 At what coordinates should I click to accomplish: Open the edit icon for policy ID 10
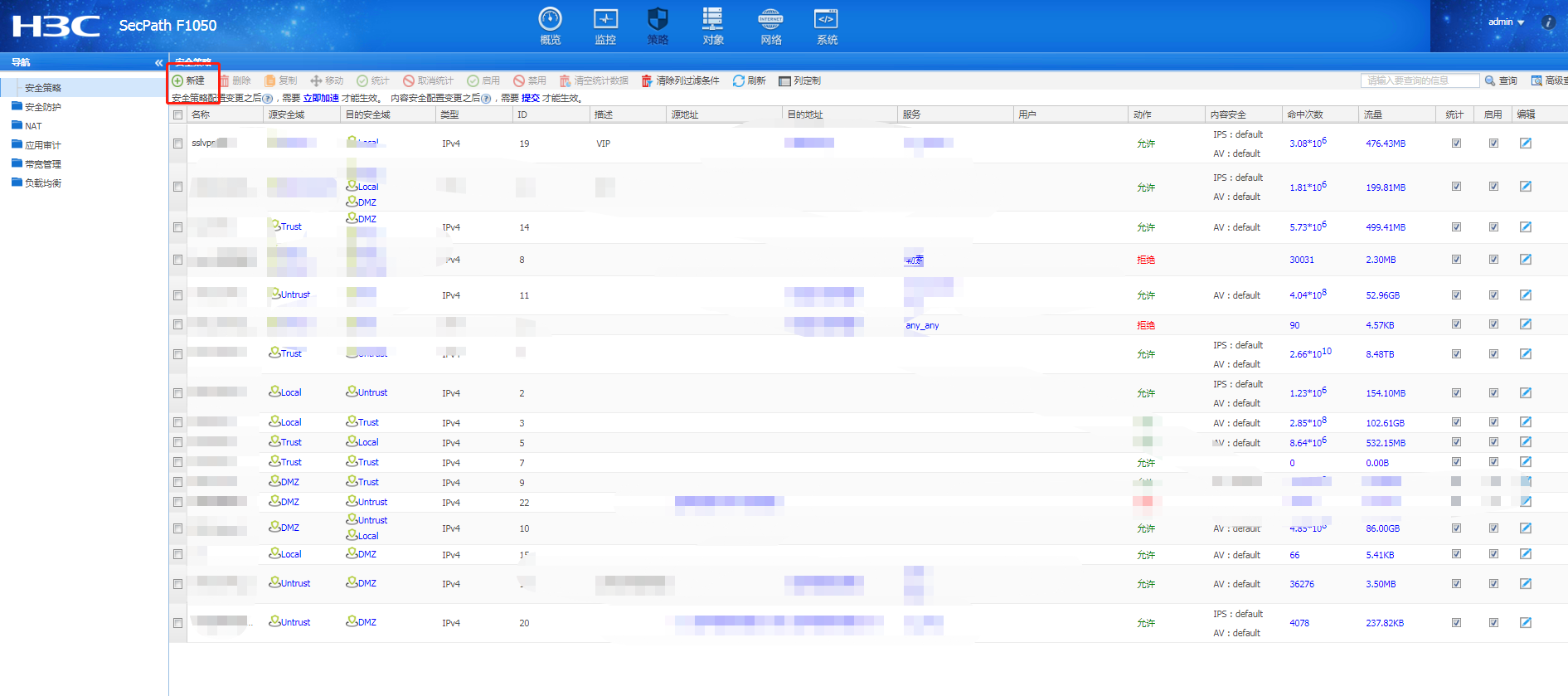(1526, 528)
